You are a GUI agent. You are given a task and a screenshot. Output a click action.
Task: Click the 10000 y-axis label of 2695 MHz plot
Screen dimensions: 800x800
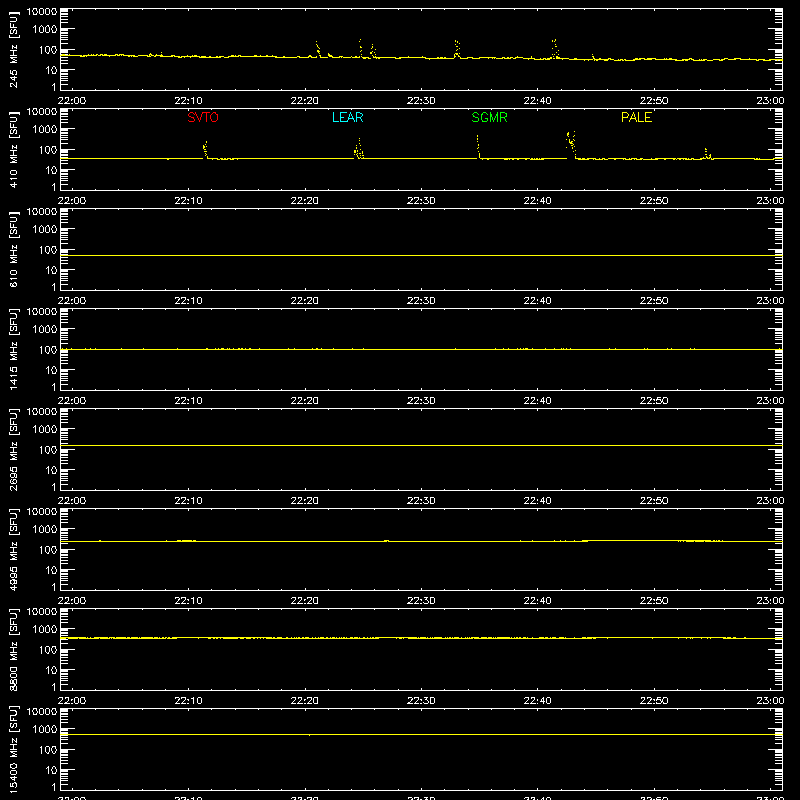(x=42, y=412)
